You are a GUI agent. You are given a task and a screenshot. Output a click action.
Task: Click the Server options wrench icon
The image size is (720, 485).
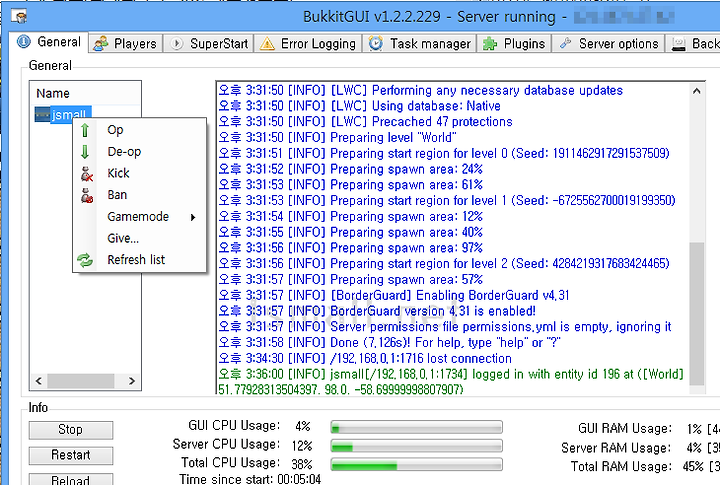(x=565, y=43)
